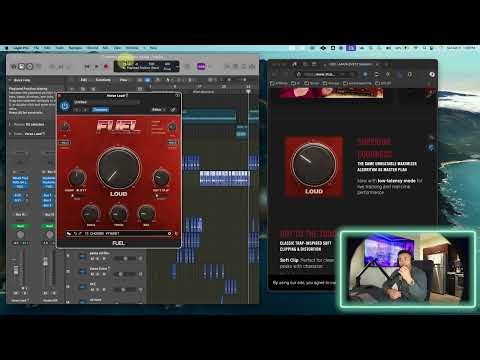Click the small top-right knob in Fuel

172,127
